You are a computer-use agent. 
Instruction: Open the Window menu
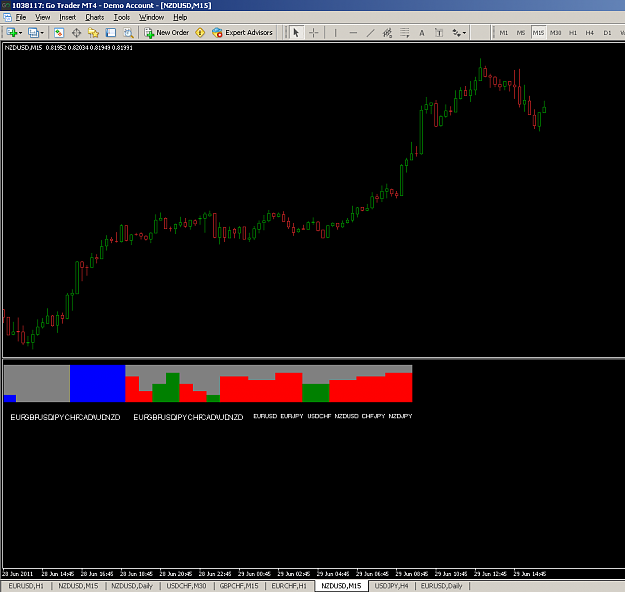(x=151, y=17)
